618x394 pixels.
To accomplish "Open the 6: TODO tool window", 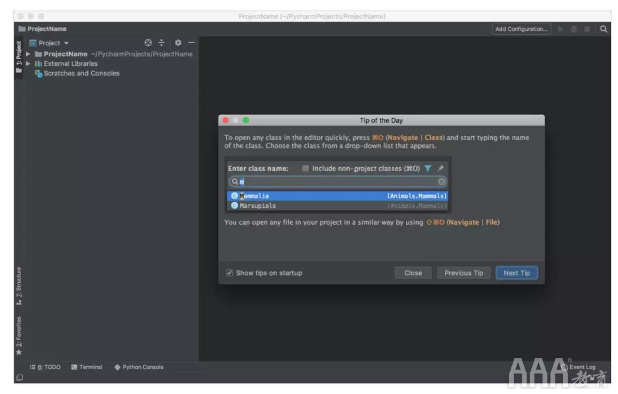I will point(45,367).
